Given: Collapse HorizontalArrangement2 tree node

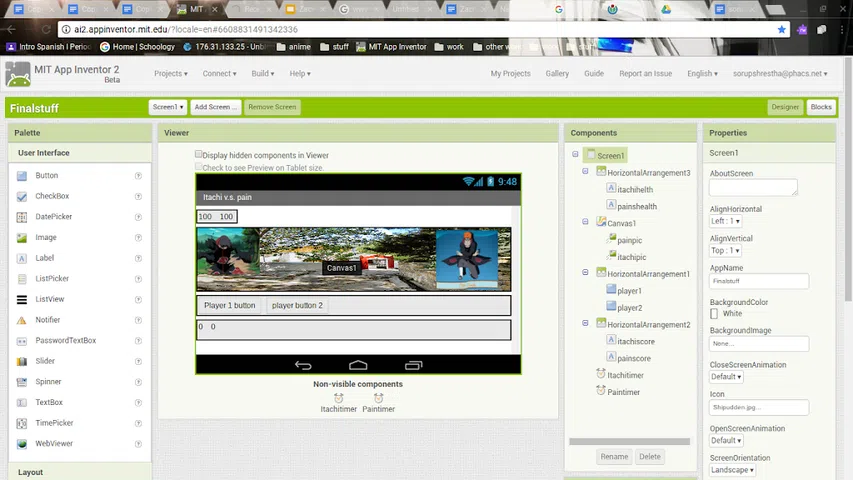Looking at the screenshot, I should pyautogui.click(x=585, y=323).
